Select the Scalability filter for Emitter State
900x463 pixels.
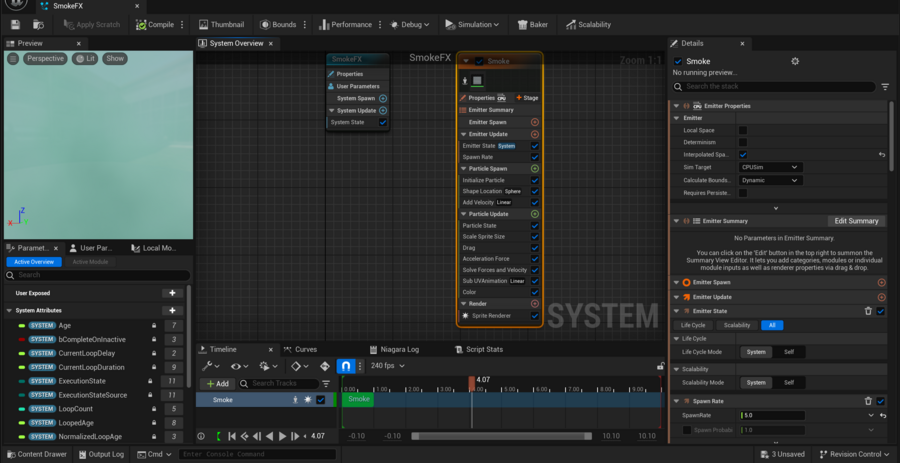pyautogui.click(x=737, y=325)
